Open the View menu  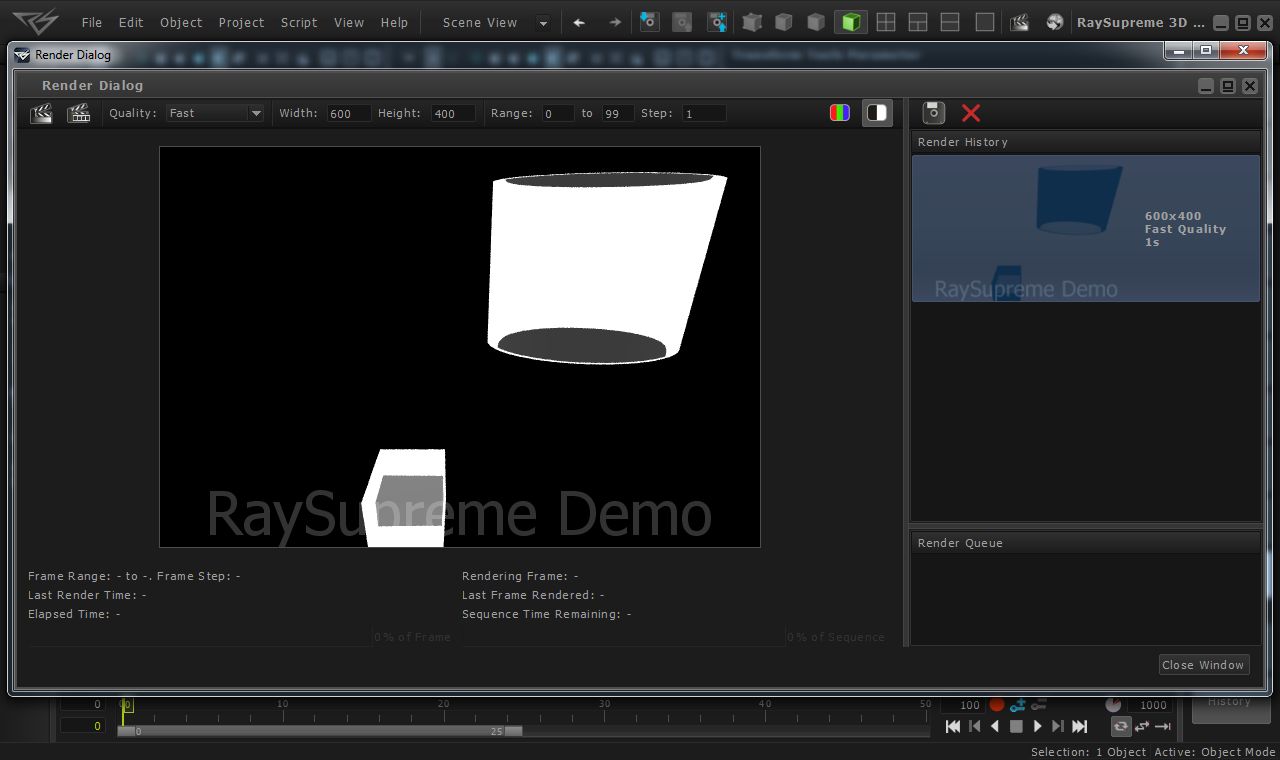point(349,22)
